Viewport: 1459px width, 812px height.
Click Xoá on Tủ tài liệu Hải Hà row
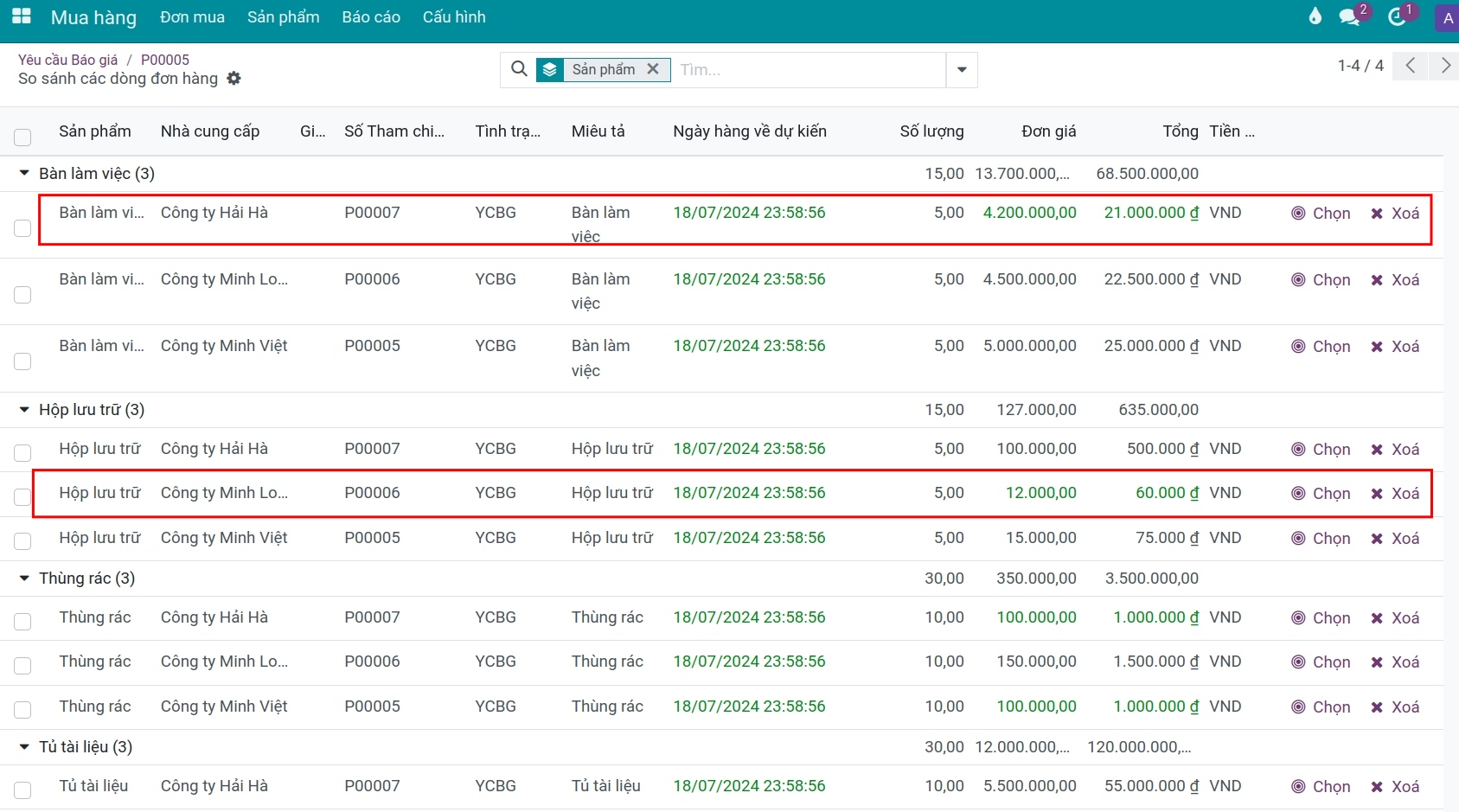click(1395, 786)
